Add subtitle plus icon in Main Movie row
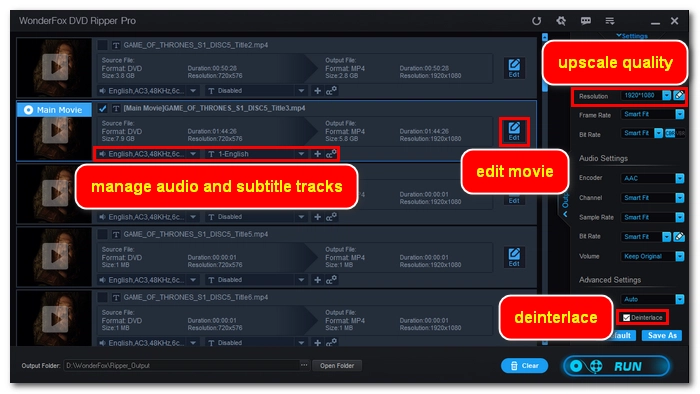 pyautogui.click(x=317, y=154)
